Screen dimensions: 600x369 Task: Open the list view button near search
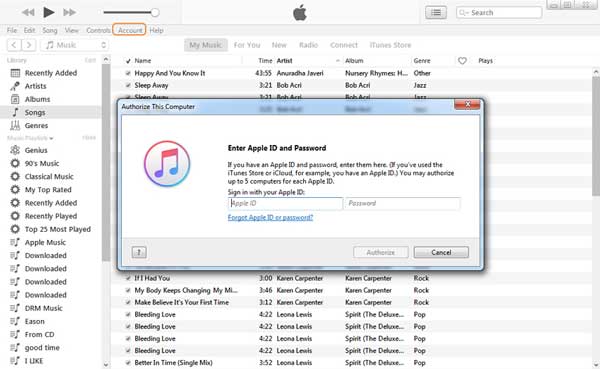(435, 13)
